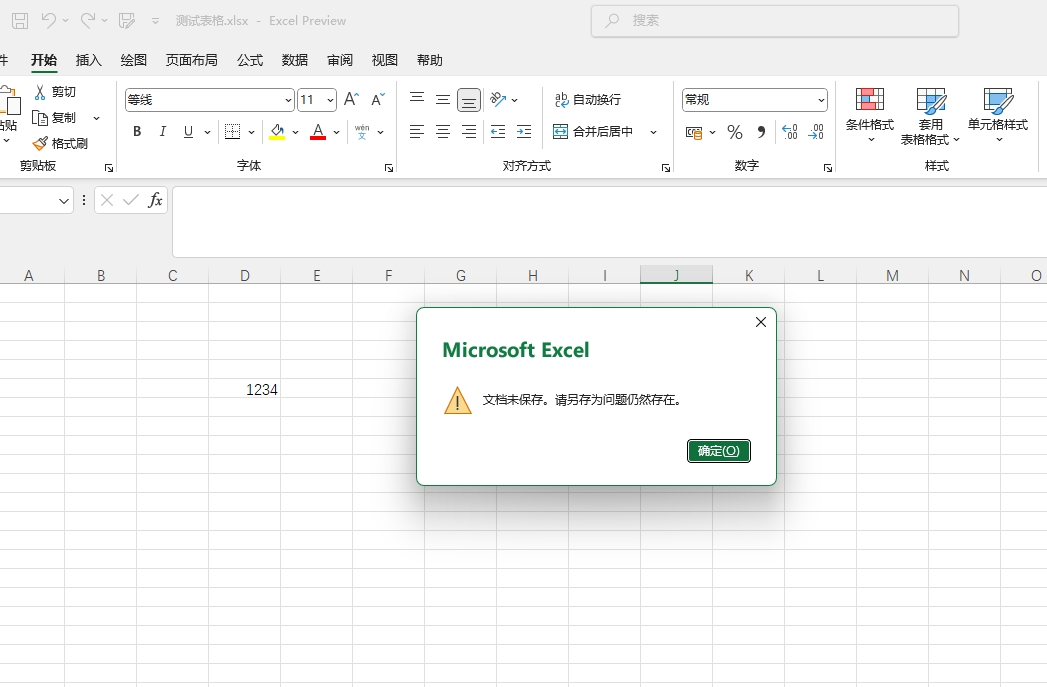Click the text orientation icon
The image size is (1047, 687).
coord(497,99)
